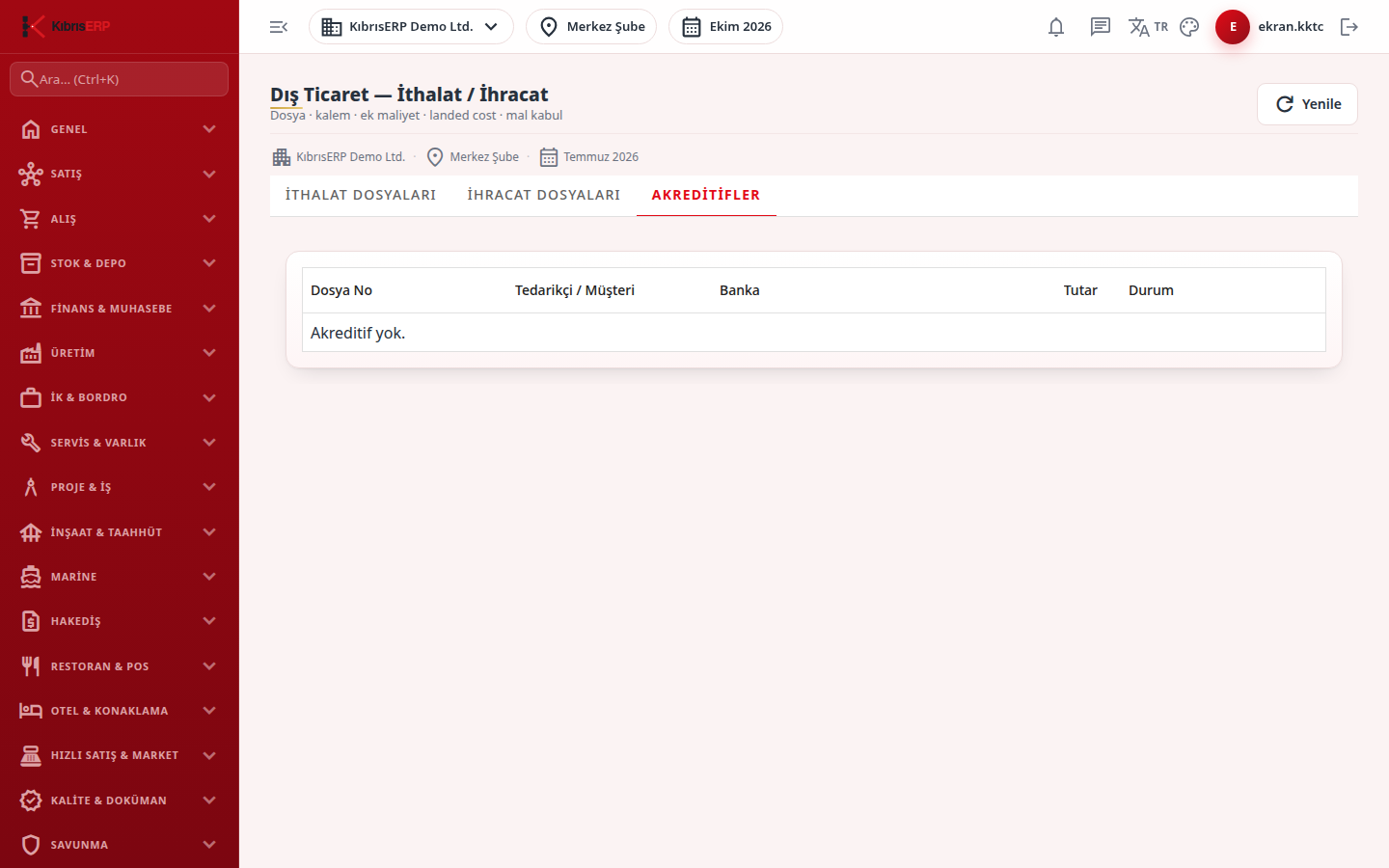The width and height of the screenshot is (1389, 868).
Task: Click the SATIŞ module icon
Action: (x=31, y=174)
